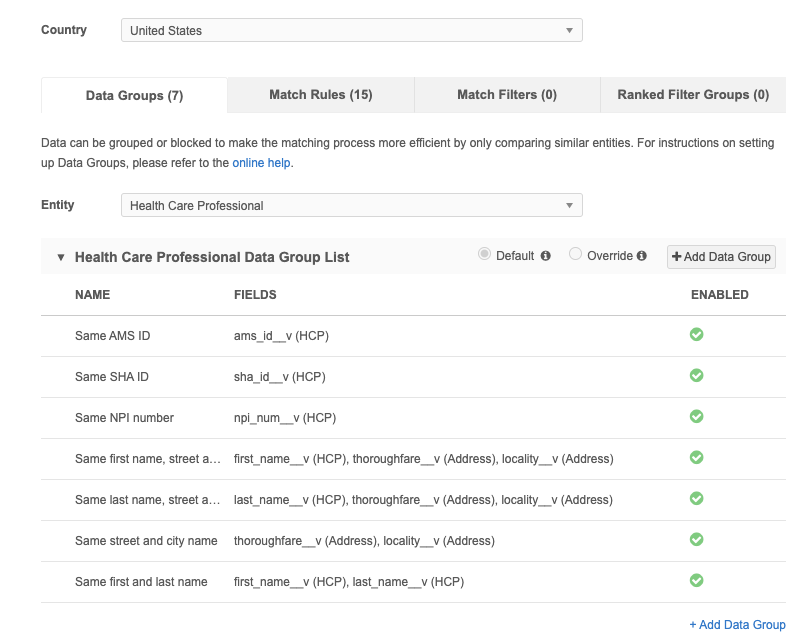Select the Override radio button

click(x=575, y=255)
